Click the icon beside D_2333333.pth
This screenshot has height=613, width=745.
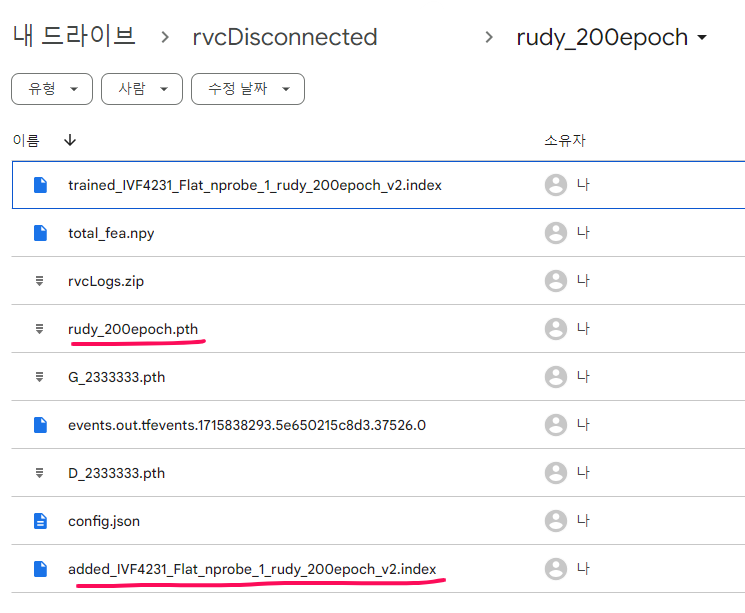pos(39,473)
